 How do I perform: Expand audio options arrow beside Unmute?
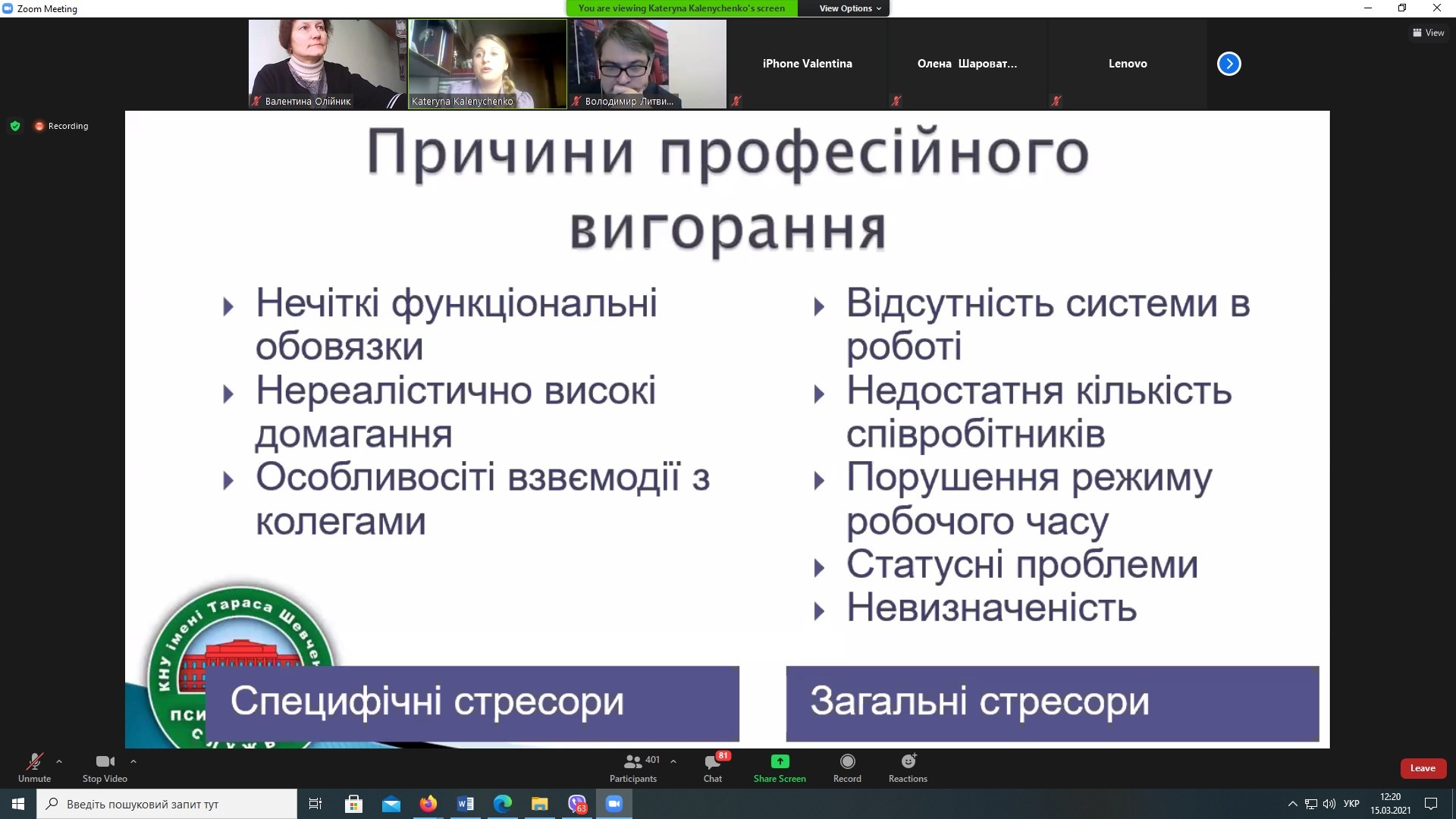click(x=59, y=761)
